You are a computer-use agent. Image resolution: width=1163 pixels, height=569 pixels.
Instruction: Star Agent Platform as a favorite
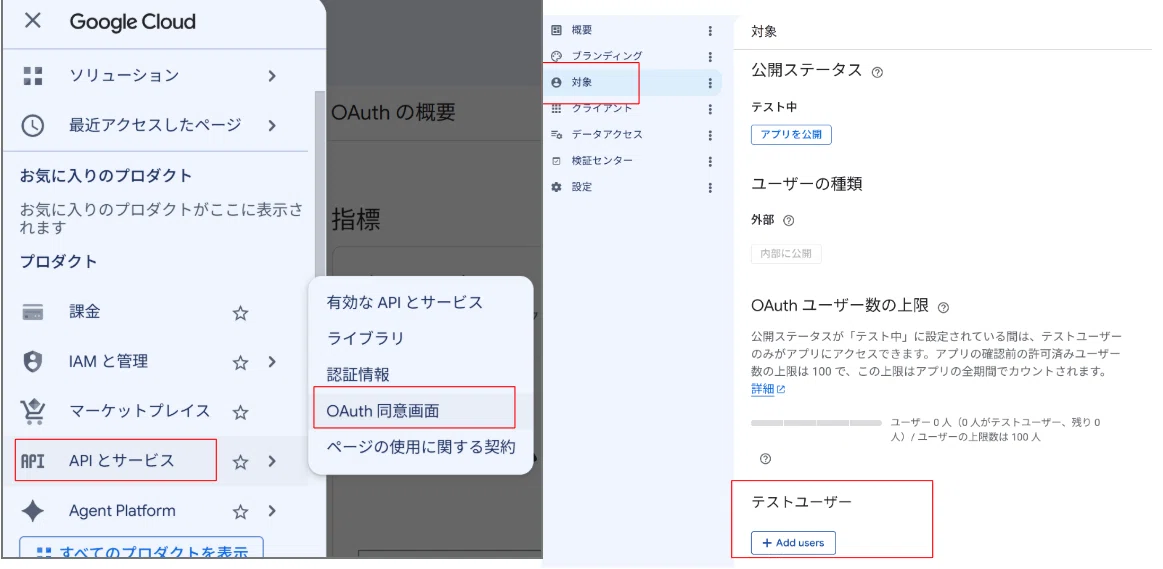pos(240,511)
